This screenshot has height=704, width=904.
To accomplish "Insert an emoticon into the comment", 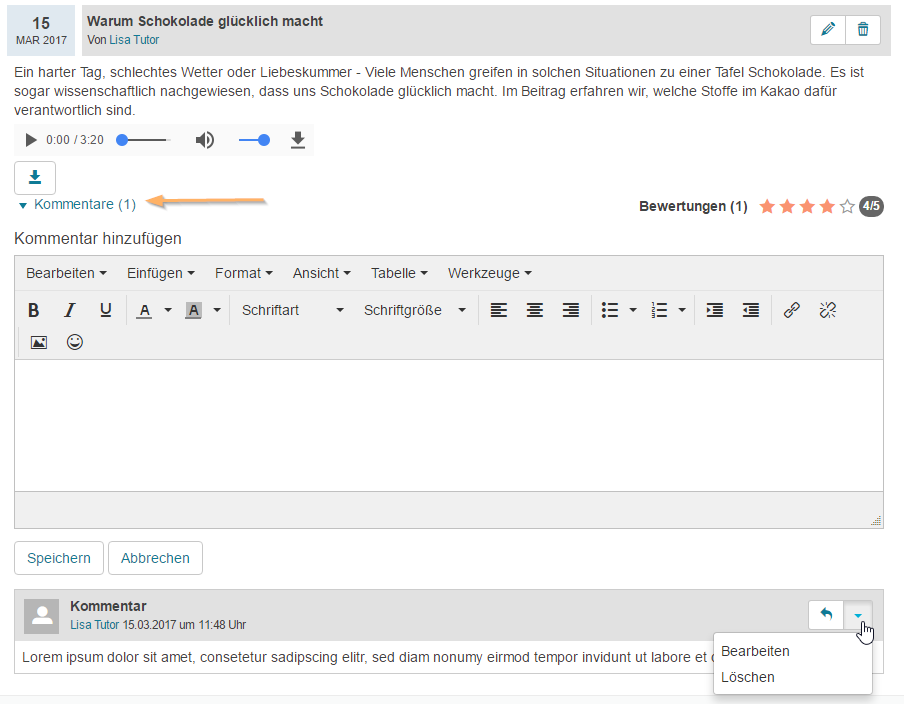I will coord(74,342).
